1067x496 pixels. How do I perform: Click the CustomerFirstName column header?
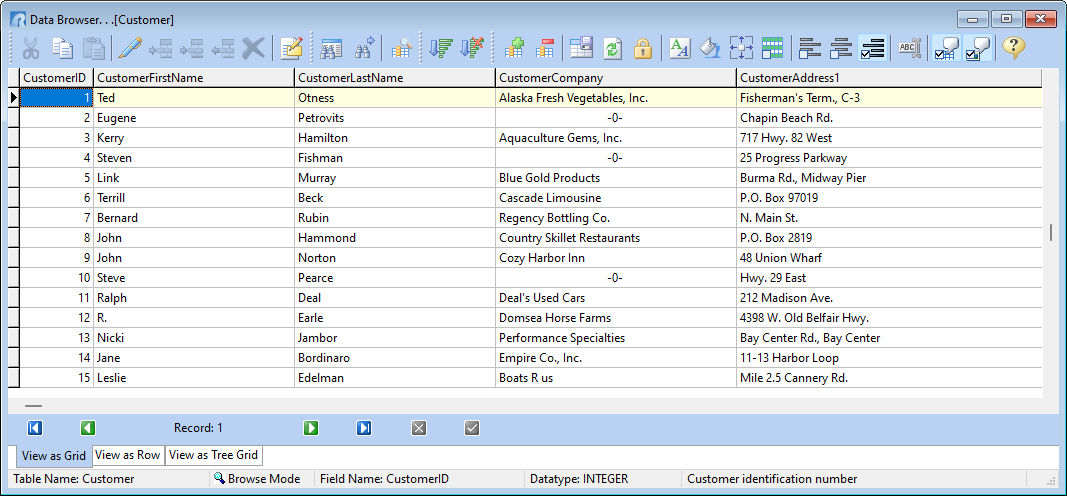(194, 78)
